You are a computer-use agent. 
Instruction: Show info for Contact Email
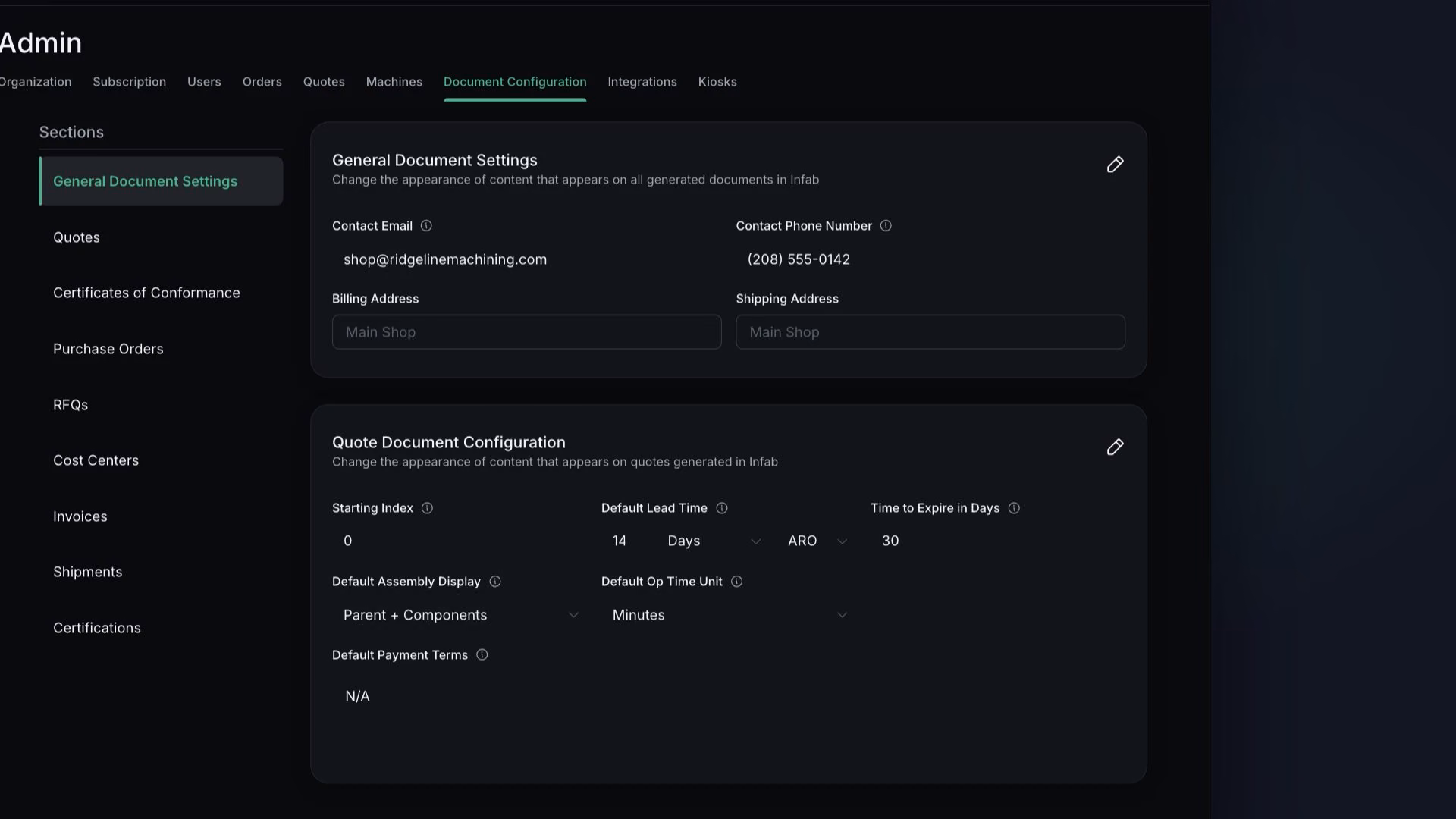pyautogui.click(x=426, y=226)
